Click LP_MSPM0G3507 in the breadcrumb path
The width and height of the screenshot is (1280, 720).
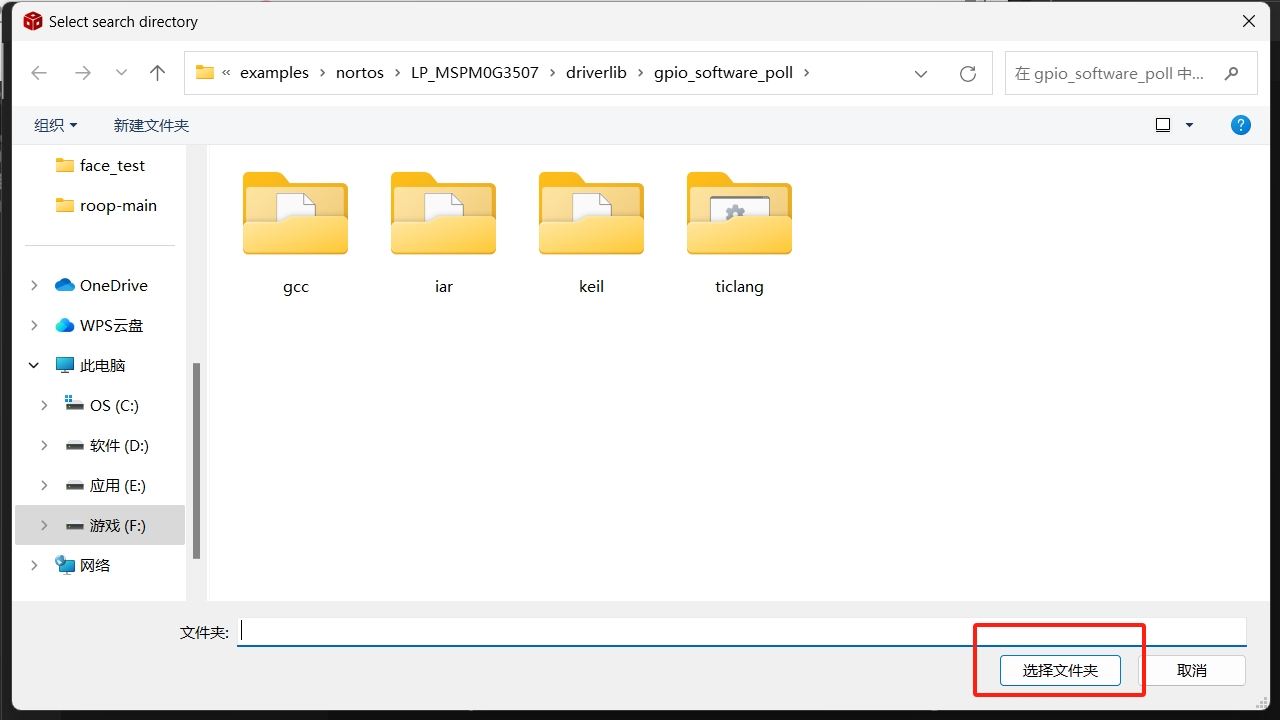(x=475, y=73)
